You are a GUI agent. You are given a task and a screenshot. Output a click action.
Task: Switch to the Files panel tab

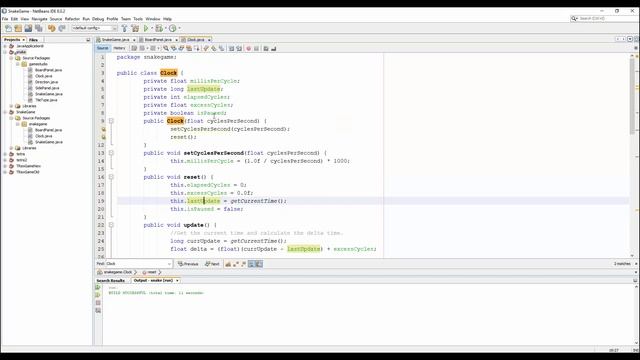[33, 40]
